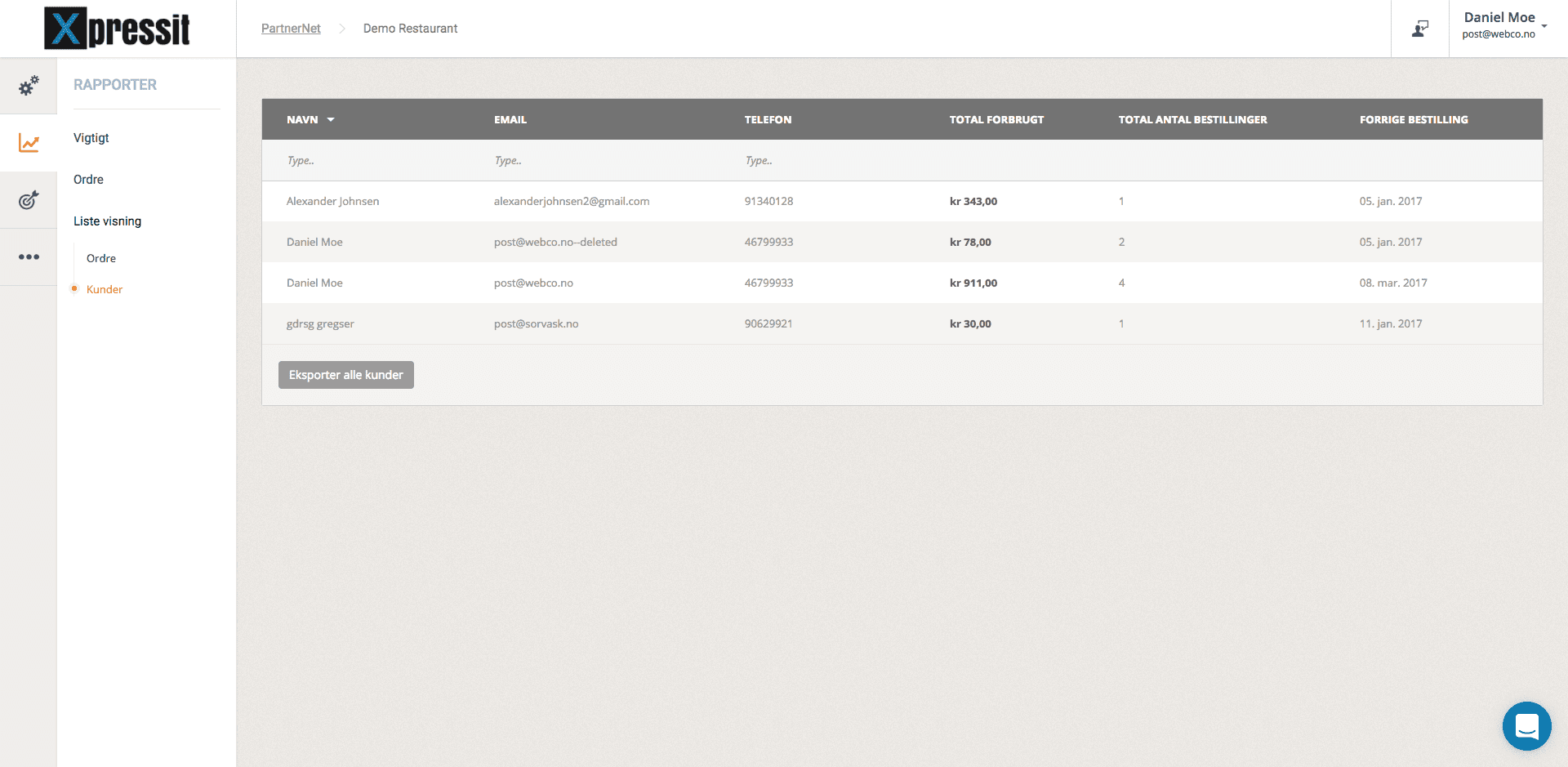The height and width of the screenshot is (767, 1568).
Task: Select the Alexander Johnsen name cell
Action: (x=332, y=202)
